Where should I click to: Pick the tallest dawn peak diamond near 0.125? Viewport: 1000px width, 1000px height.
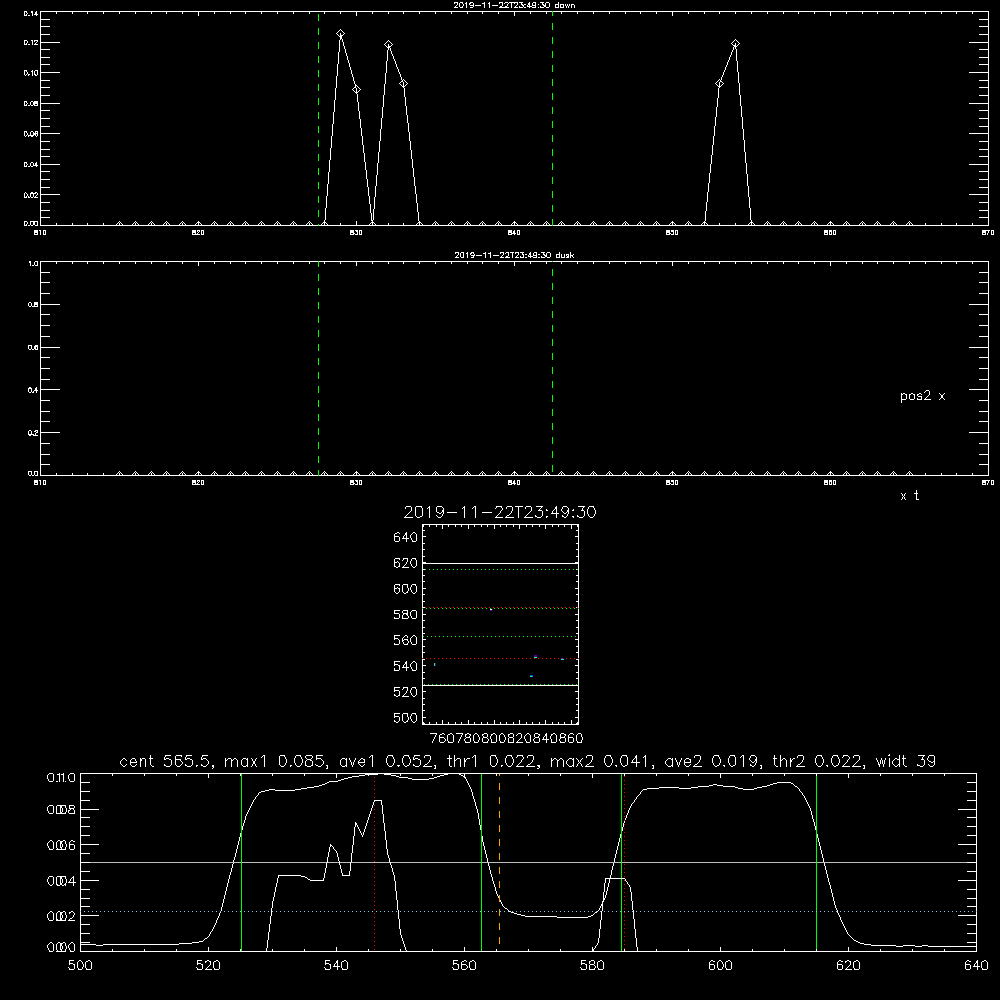pyautogui.click(x=341, y=34)
